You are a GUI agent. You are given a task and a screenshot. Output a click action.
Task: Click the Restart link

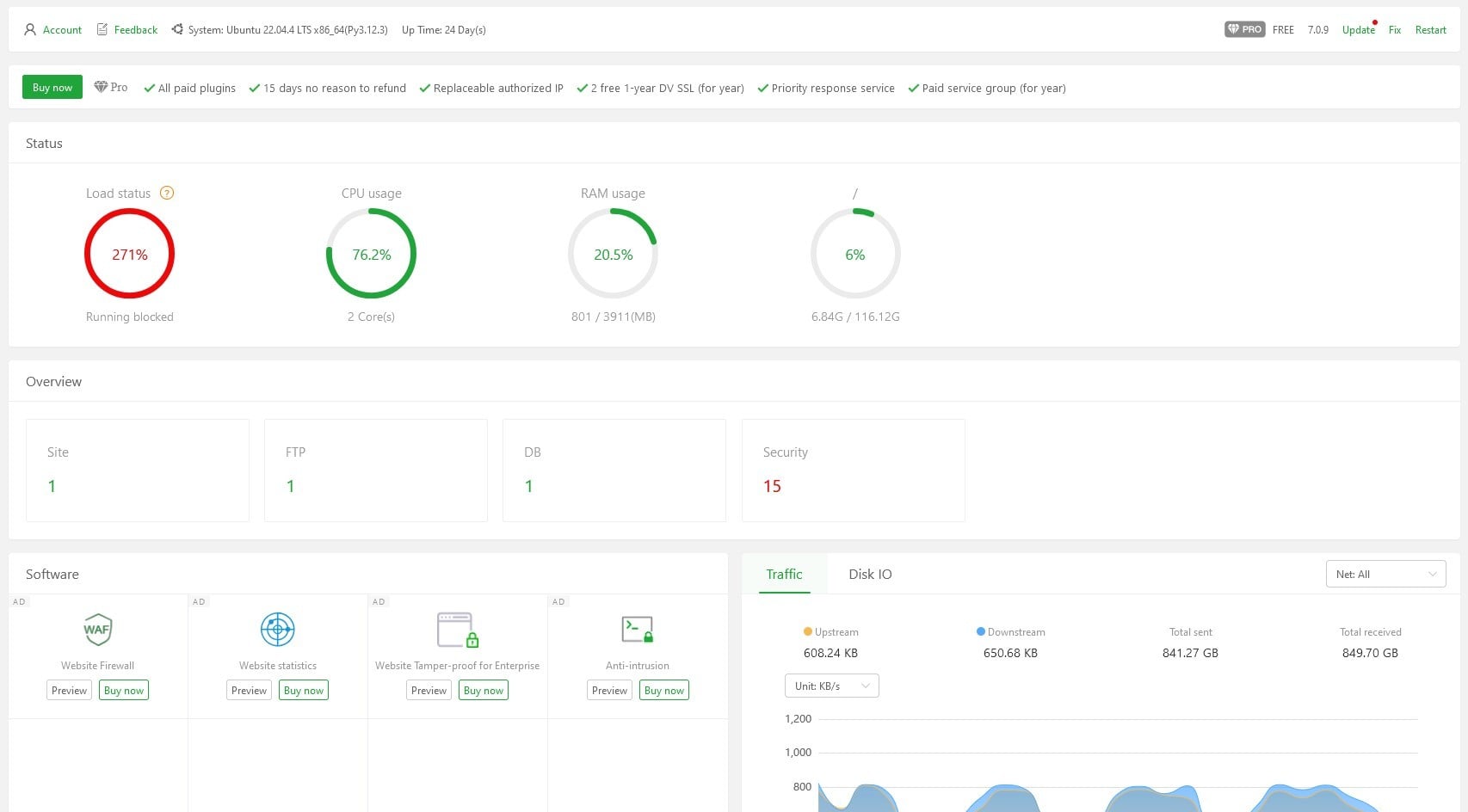coord(1430,30)
